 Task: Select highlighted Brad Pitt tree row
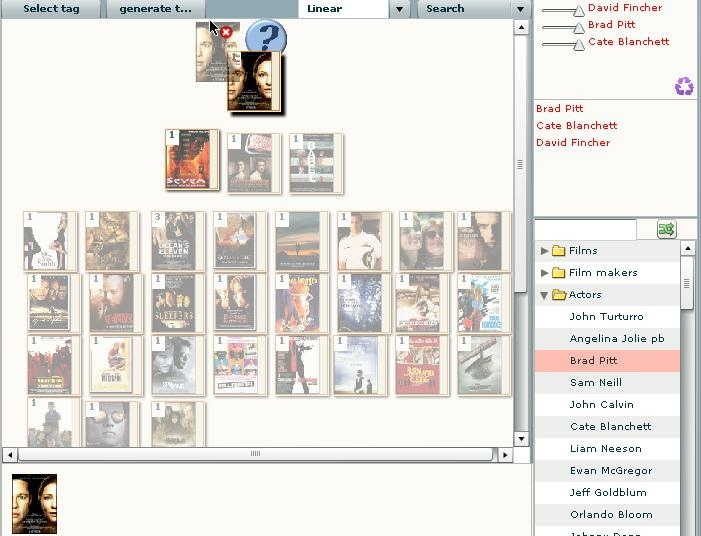click(608, 361)
